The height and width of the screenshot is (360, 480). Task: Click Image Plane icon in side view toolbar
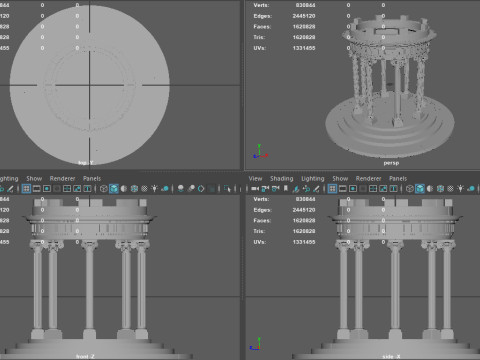[296, 189]
